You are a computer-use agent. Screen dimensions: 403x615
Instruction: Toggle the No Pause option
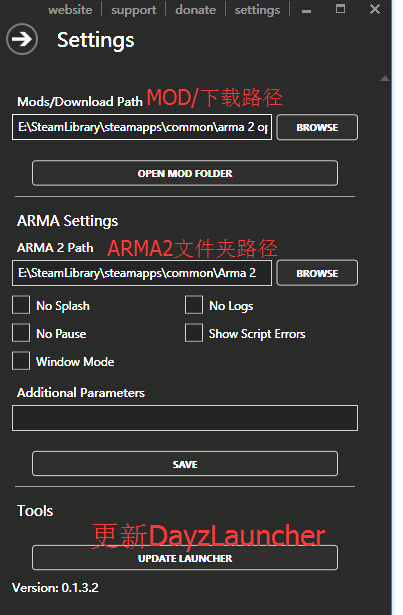coord(21,333)
